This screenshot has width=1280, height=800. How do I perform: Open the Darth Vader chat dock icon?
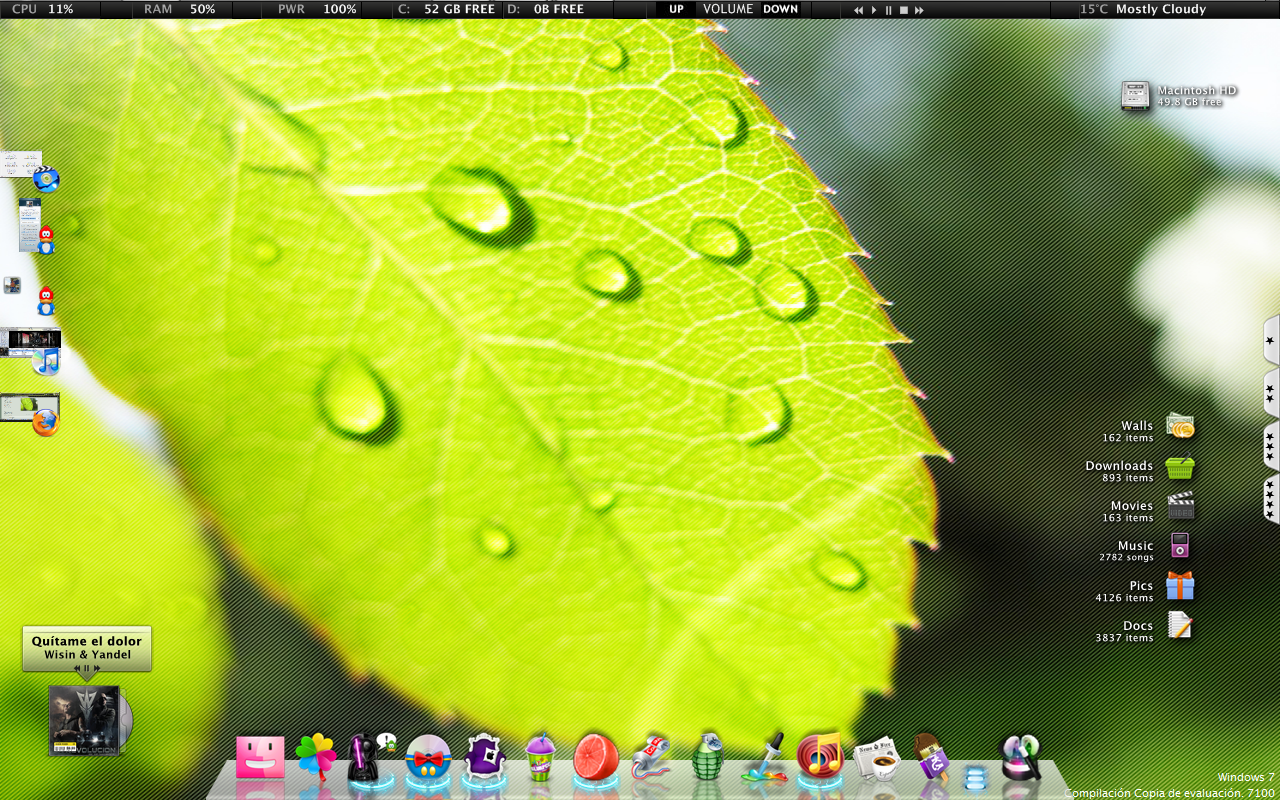(370, 757)
